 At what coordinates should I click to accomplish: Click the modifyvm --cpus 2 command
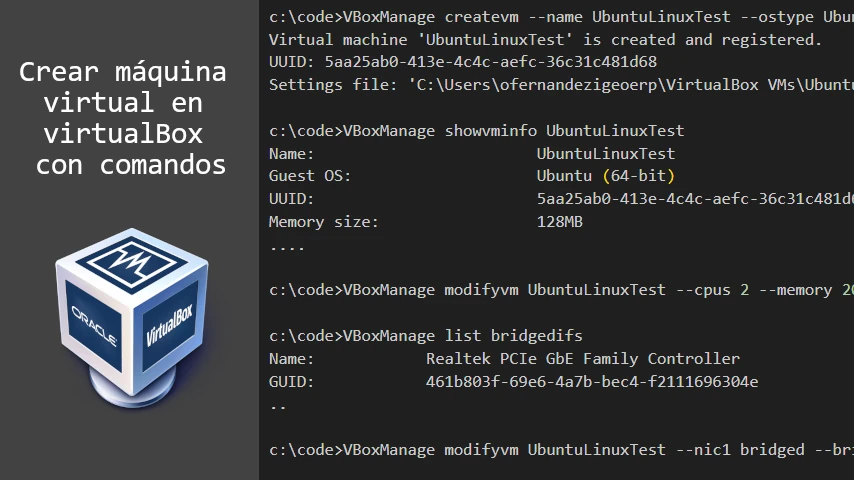tap(561, 290)
